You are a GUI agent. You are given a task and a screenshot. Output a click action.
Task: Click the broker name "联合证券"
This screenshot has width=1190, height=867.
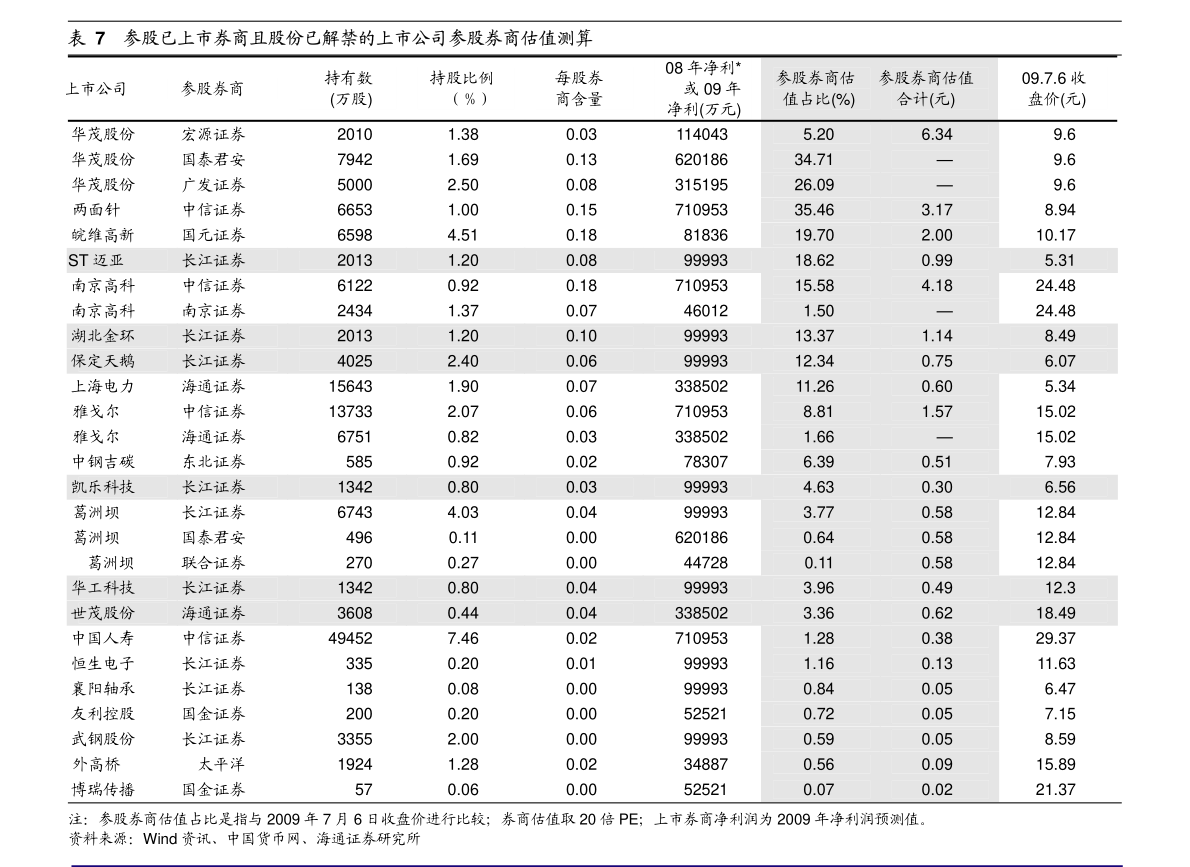(x=213, y=563)
